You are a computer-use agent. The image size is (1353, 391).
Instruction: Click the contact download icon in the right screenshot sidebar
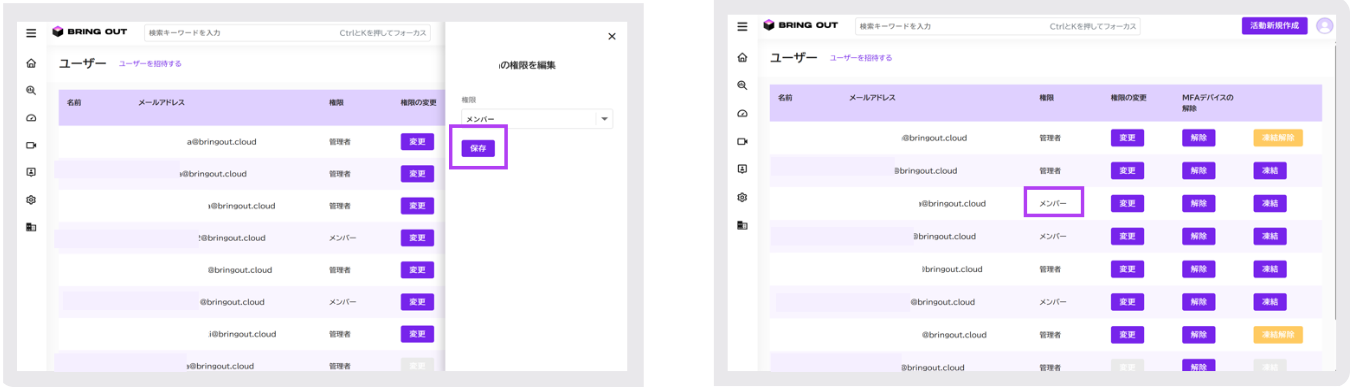[x=742, y=169]
